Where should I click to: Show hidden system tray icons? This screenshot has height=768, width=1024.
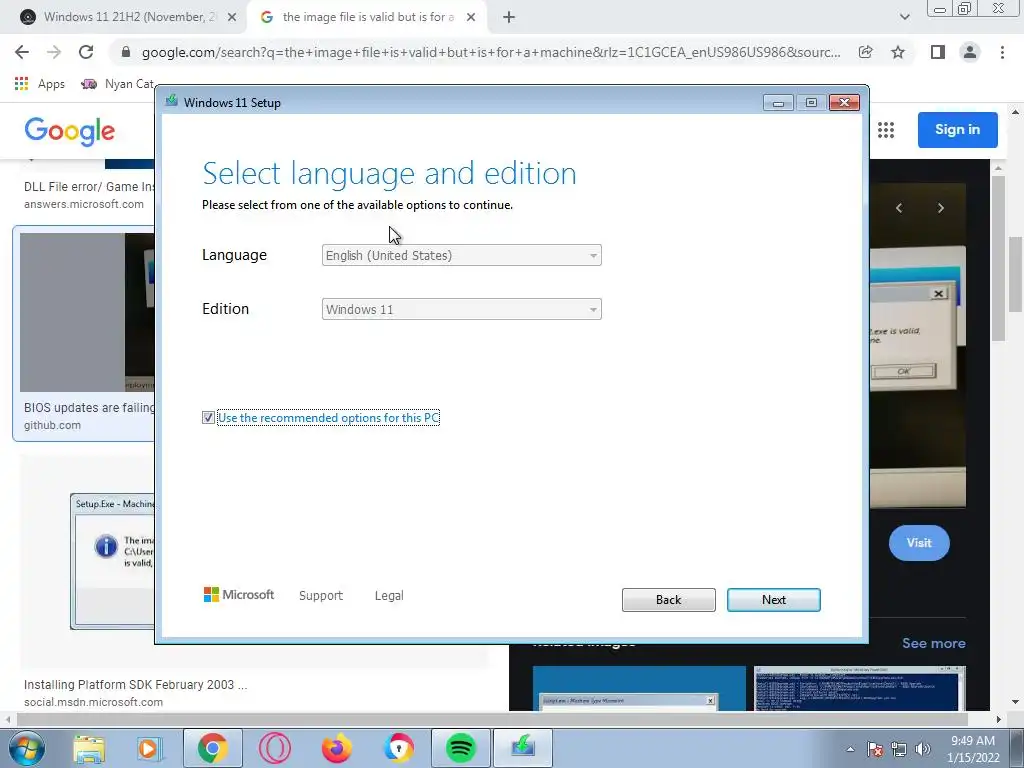coord(850,750)
